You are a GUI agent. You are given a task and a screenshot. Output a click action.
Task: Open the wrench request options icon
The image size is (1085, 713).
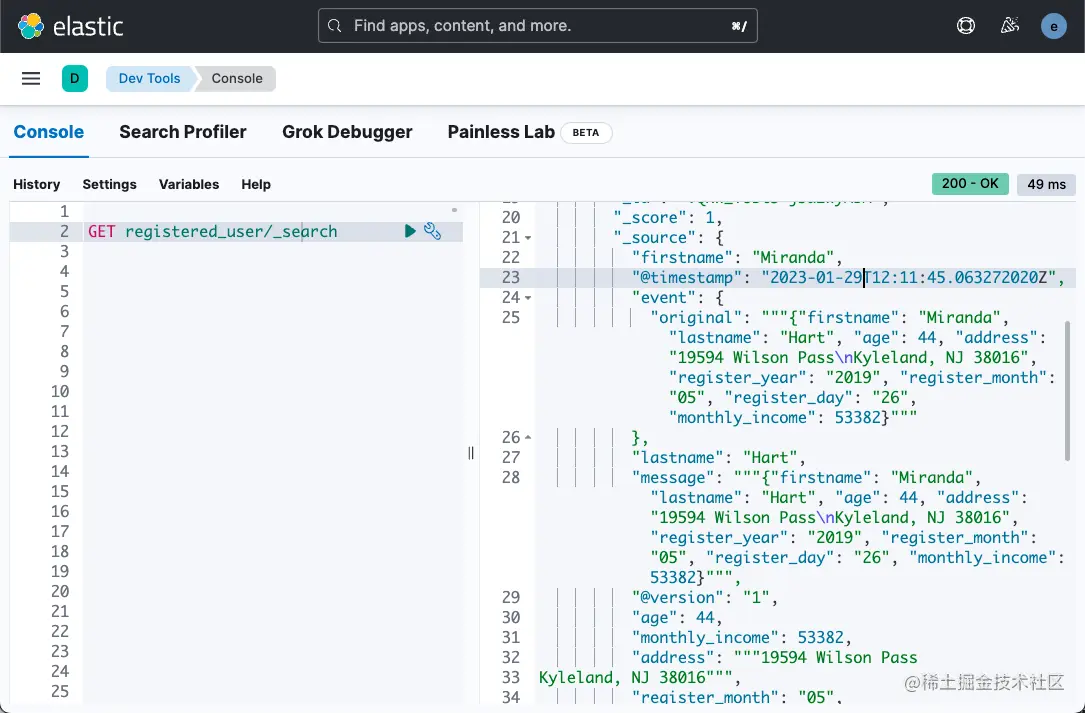coord(432,231)
